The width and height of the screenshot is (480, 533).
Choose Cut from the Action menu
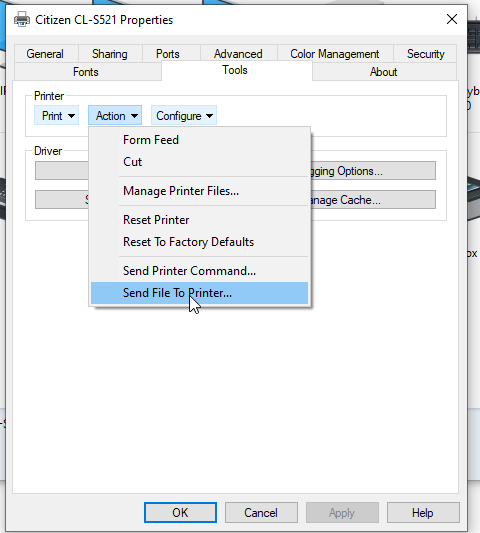point(200,162)
